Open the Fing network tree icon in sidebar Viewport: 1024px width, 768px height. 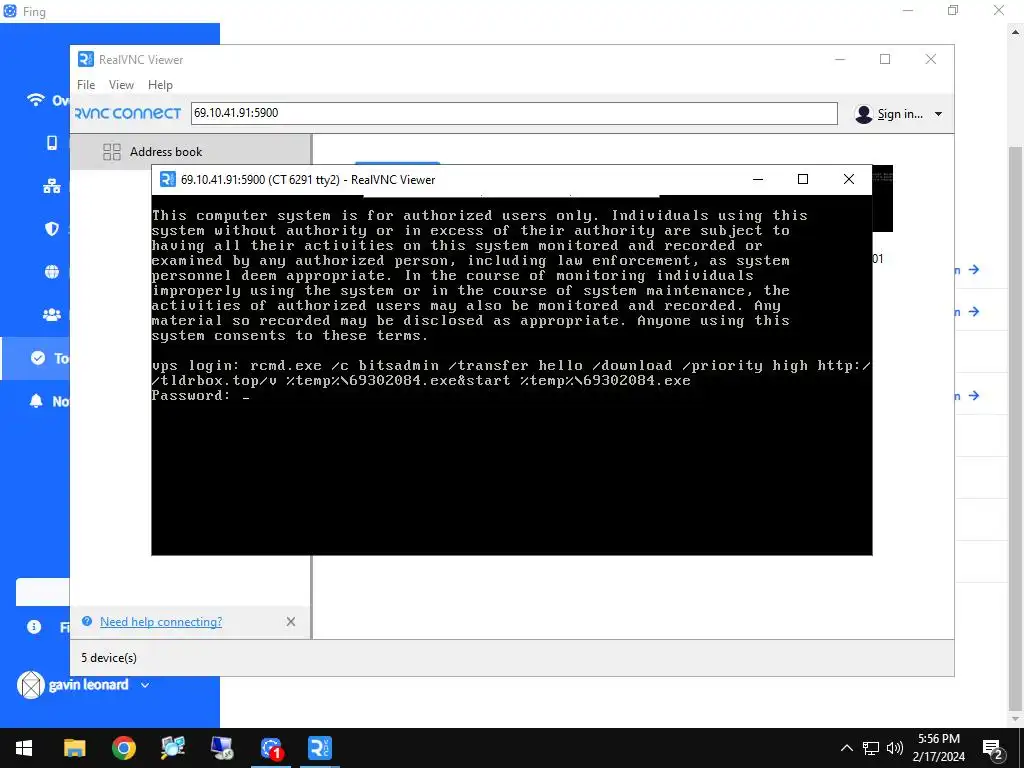tap(52, 186)
